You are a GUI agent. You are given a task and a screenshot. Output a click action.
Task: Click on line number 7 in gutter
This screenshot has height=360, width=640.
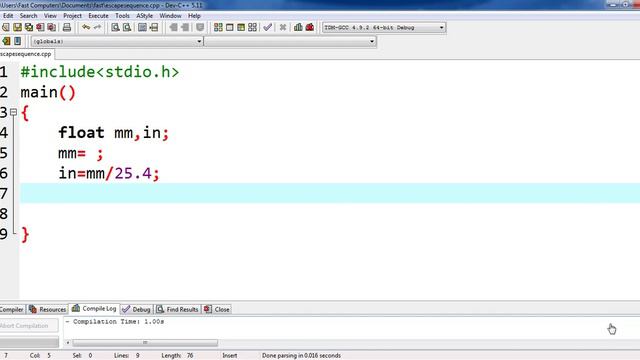pyautogui.click(x=4, y=193)
